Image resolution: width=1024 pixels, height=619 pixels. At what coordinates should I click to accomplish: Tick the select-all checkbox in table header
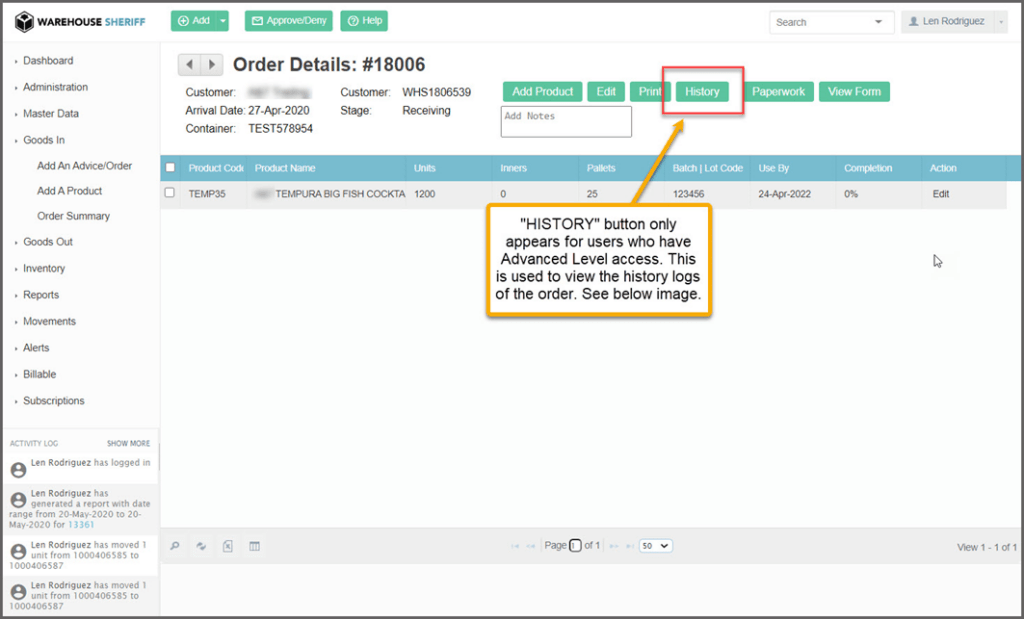point(170,168)
